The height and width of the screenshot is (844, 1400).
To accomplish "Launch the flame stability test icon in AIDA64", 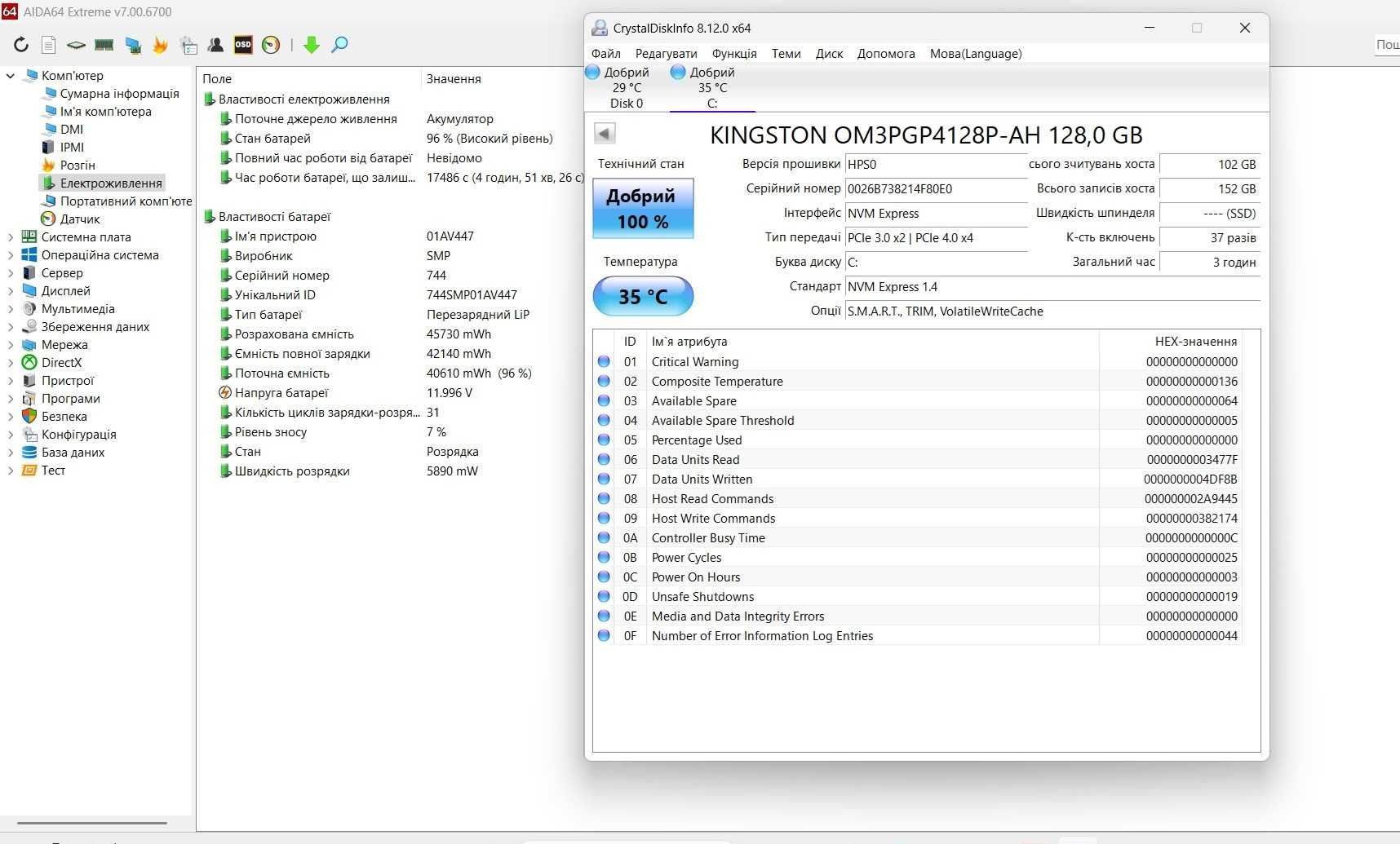I will pyautogui.click(x=160, y=45).
